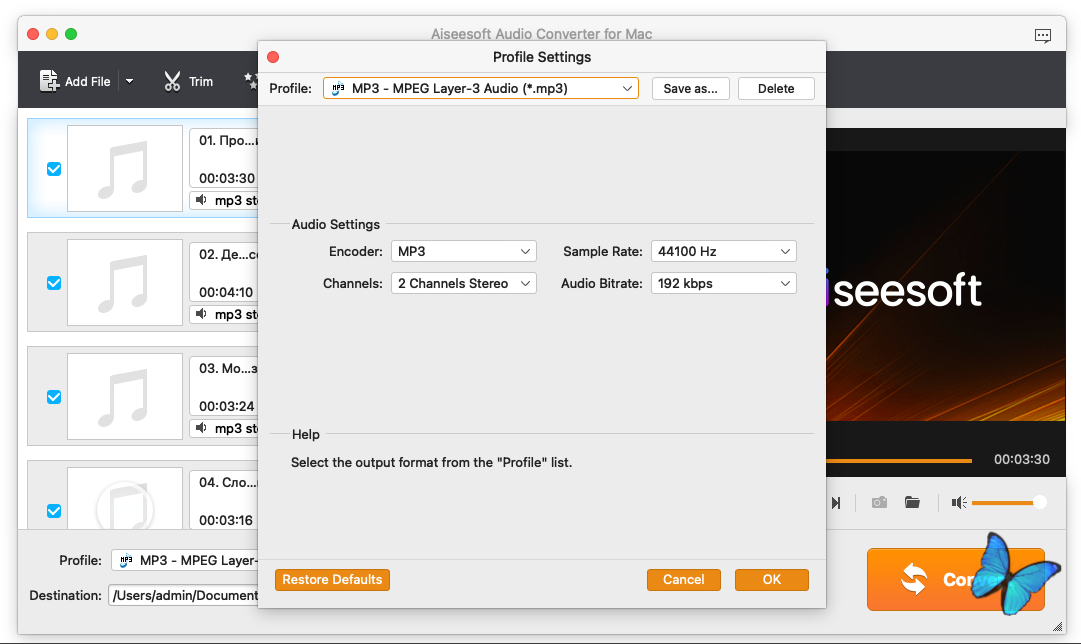The height and width of the screenshot is (644, 1081).
Task: Open the Profile dropdown in Profile Settings
Action: point(481,88)
